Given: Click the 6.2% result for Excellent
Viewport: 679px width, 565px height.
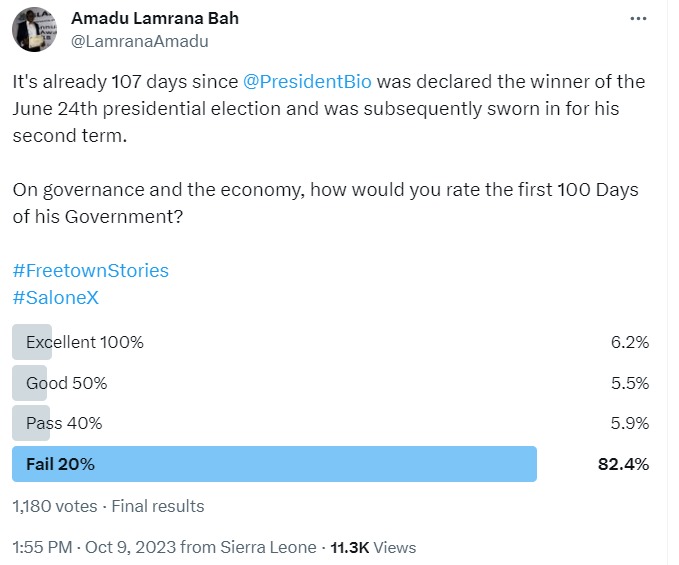Looking at the screenshot, I should coord(630,342).
